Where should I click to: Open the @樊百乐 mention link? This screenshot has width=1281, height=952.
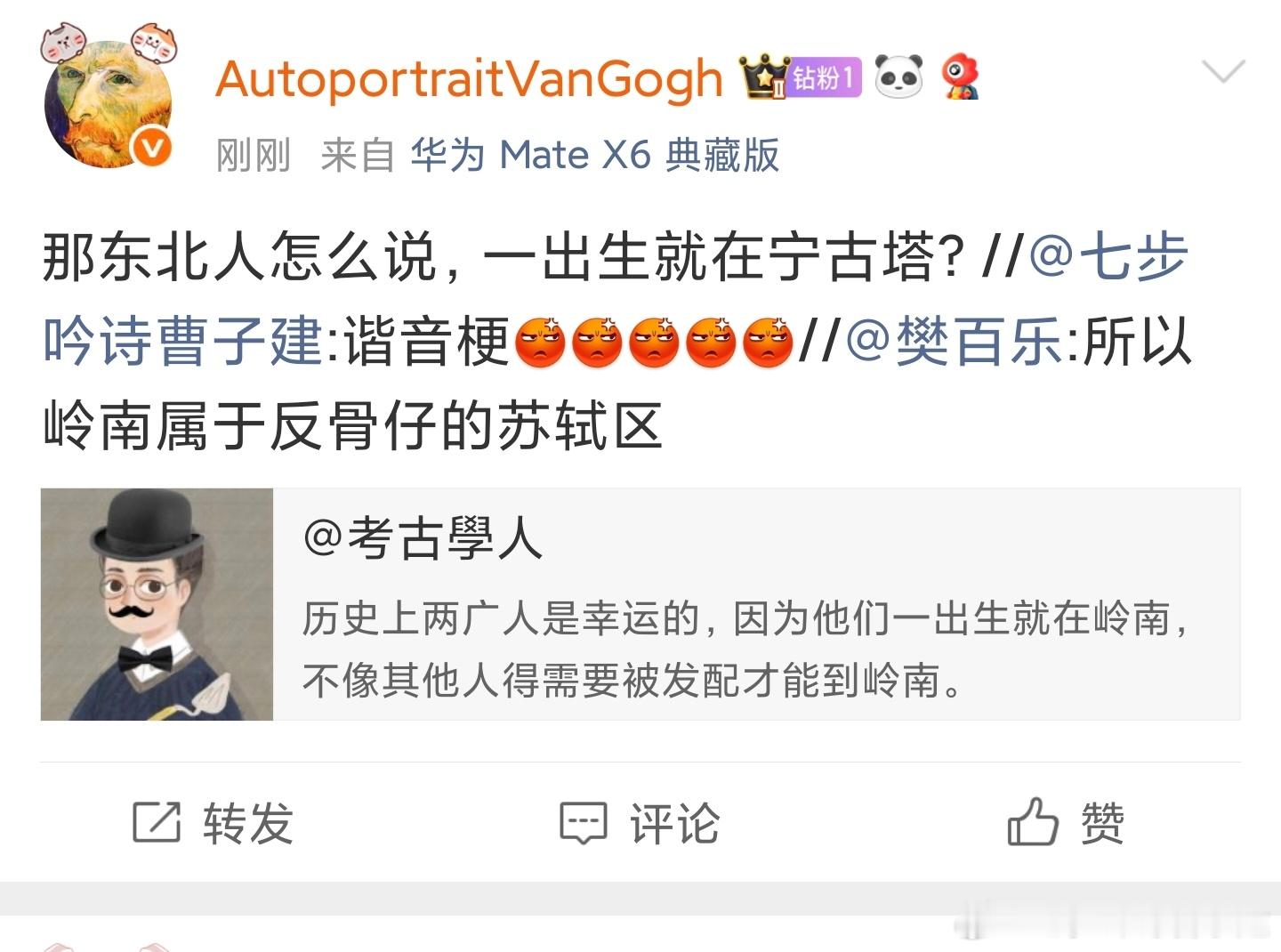[953, 342]
